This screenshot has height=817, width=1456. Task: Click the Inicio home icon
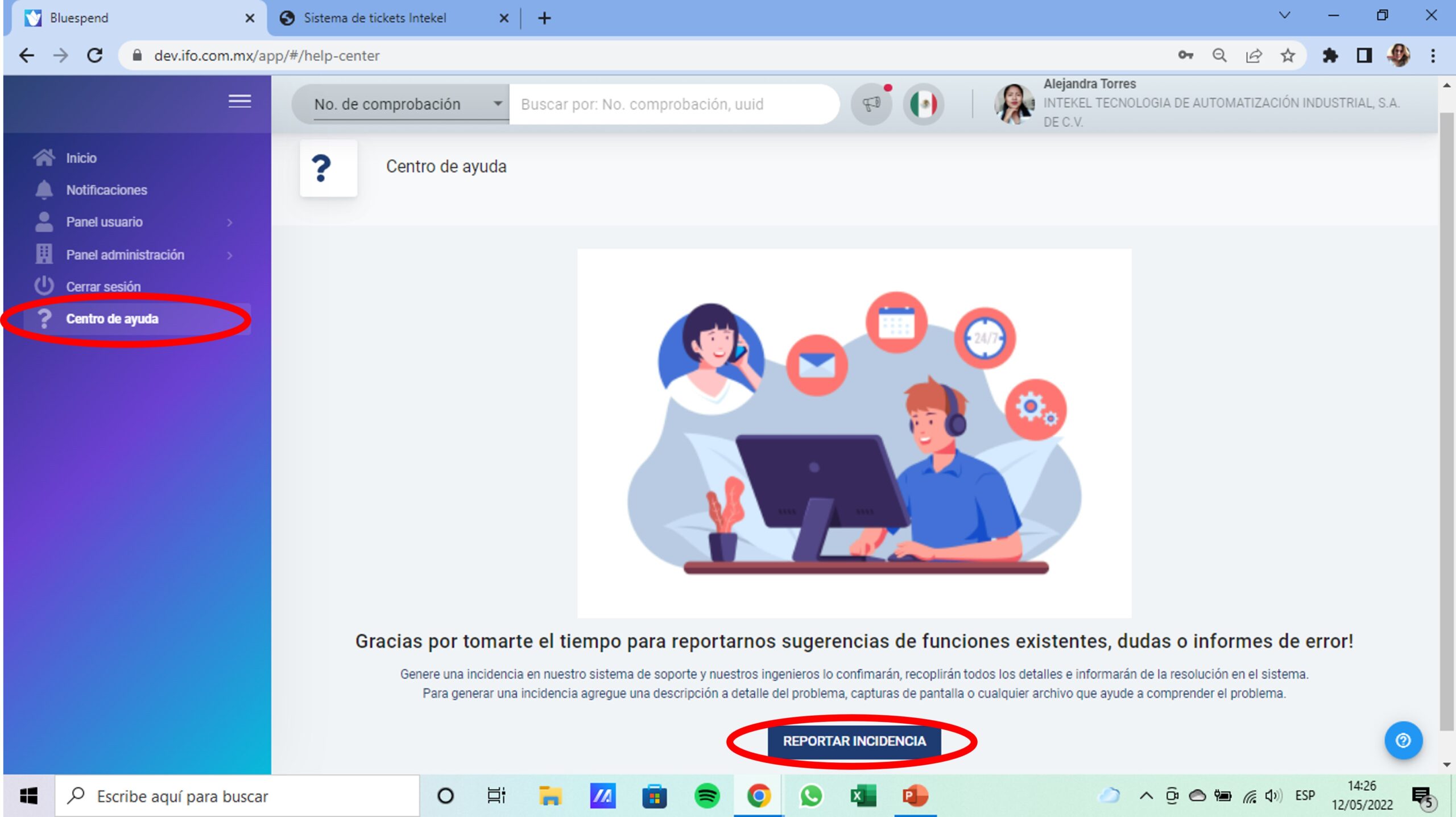pos(44,158)
